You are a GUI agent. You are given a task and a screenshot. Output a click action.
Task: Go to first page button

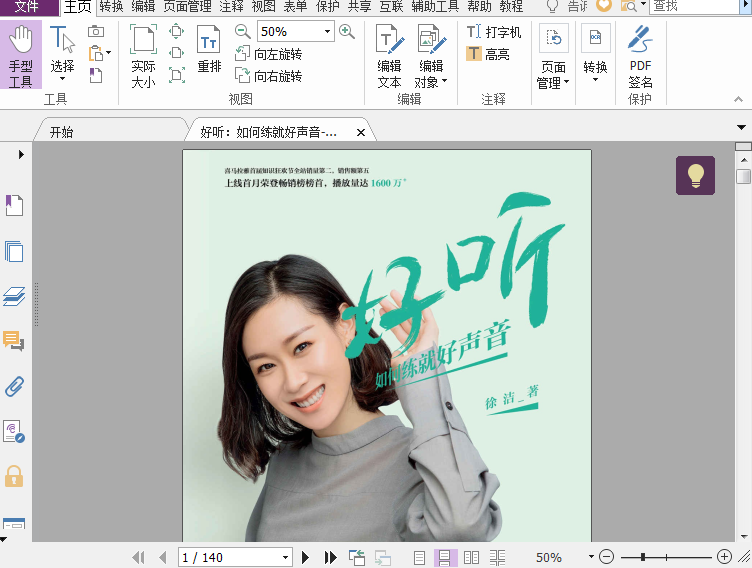point(138,557)
